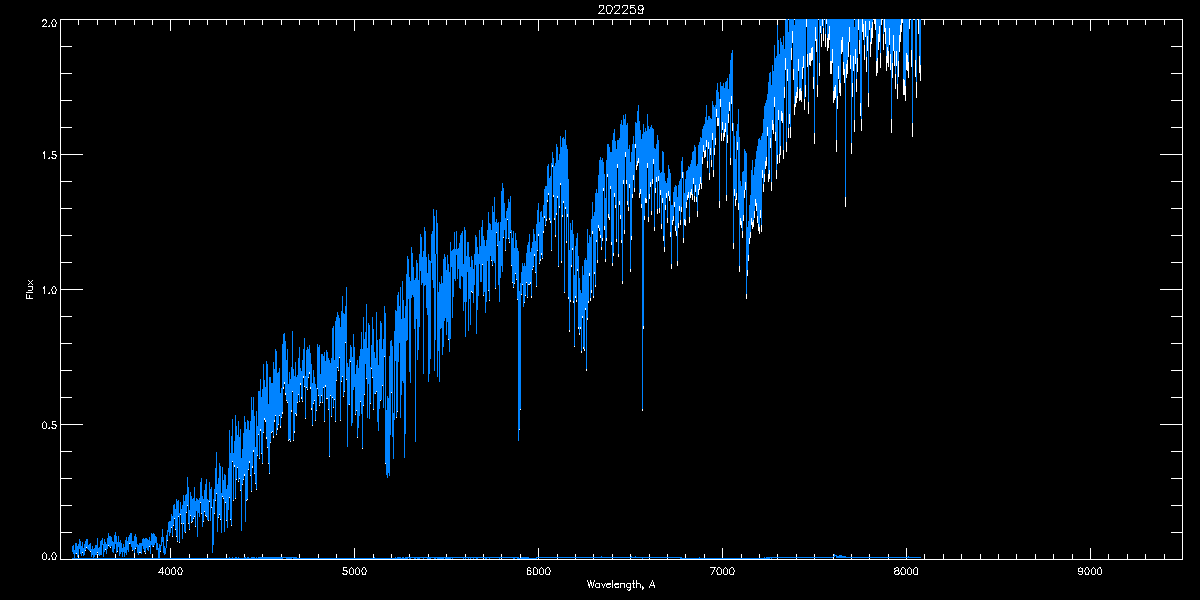
Task: Click the 6000 x-axis tick label
Action: click(538, 572)
